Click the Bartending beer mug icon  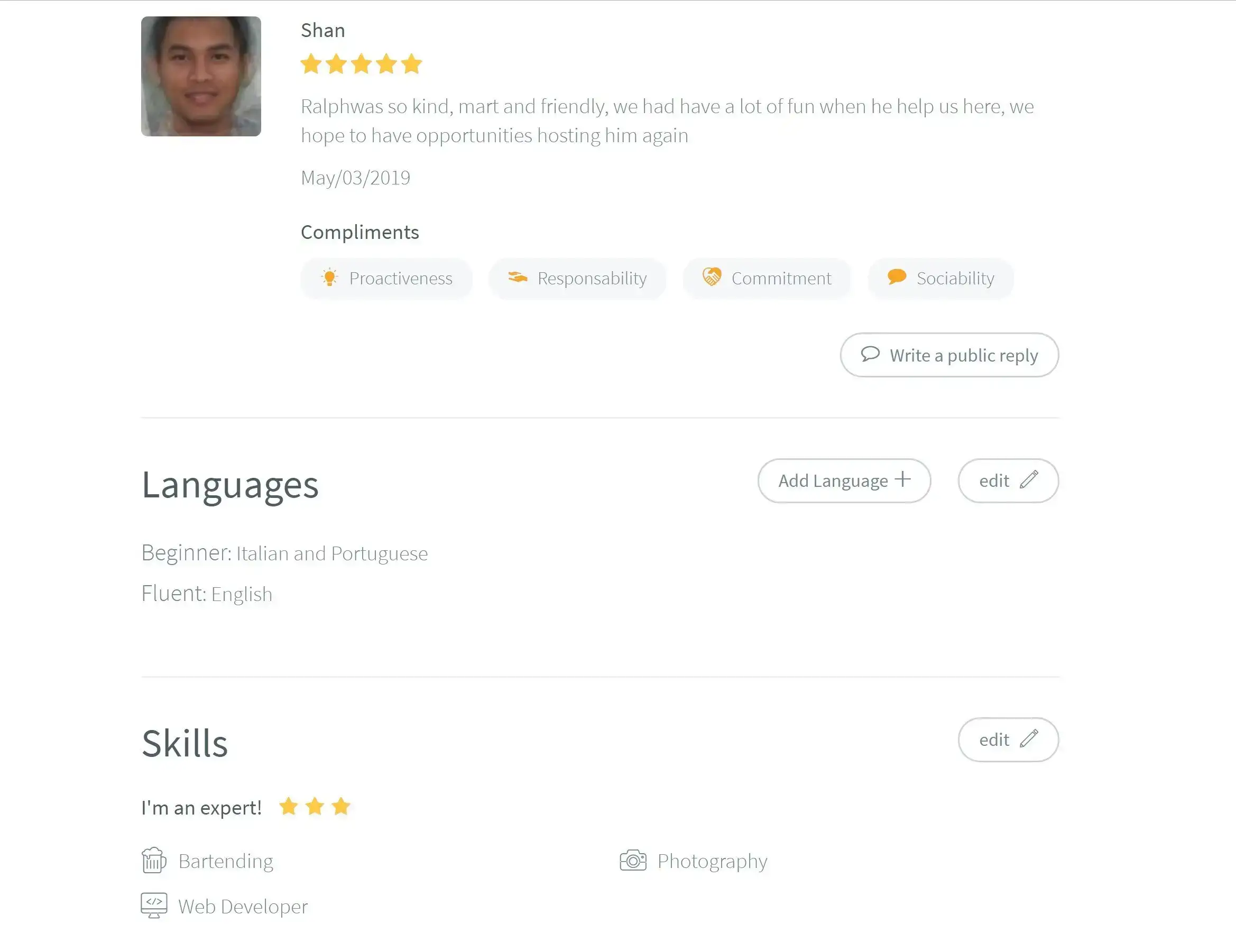click(x=153, y=861)
